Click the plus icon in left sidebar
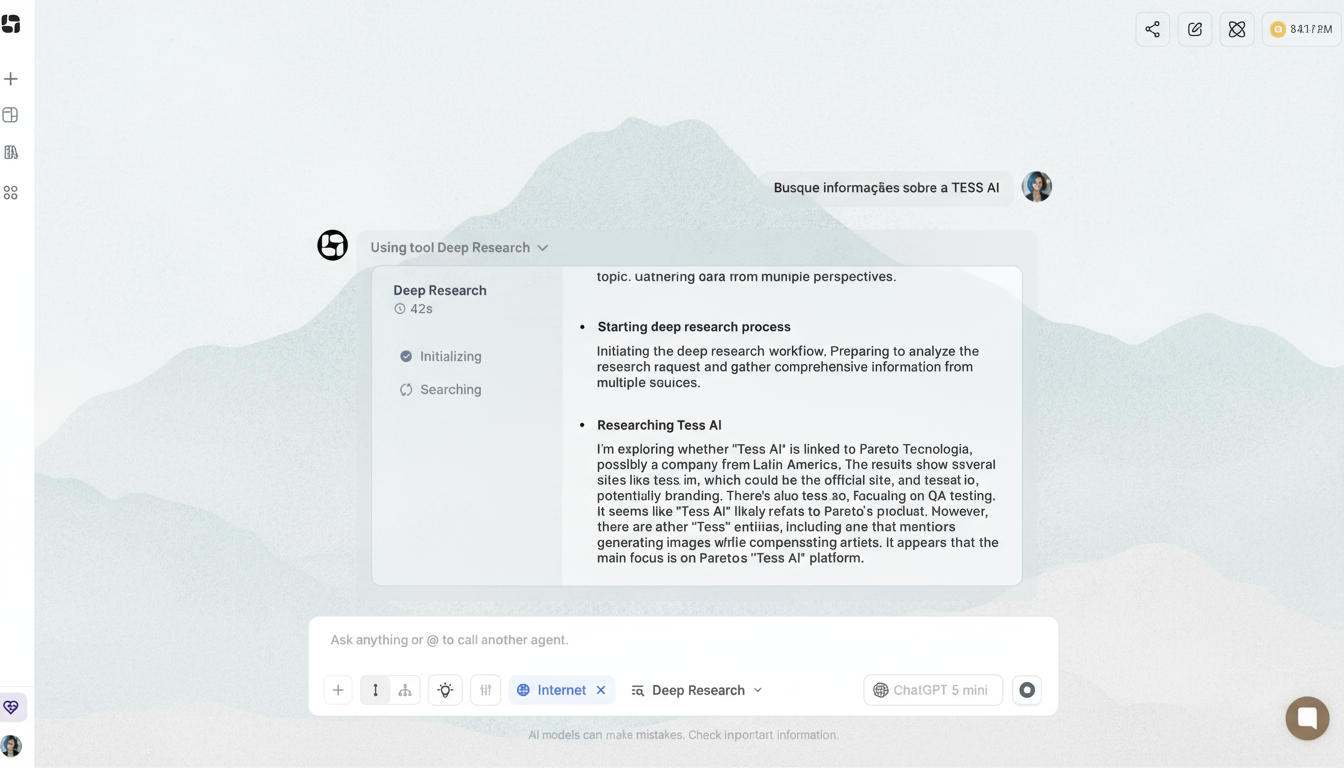This screenshot has height=768, width=1344. click(x=11, y=79)
